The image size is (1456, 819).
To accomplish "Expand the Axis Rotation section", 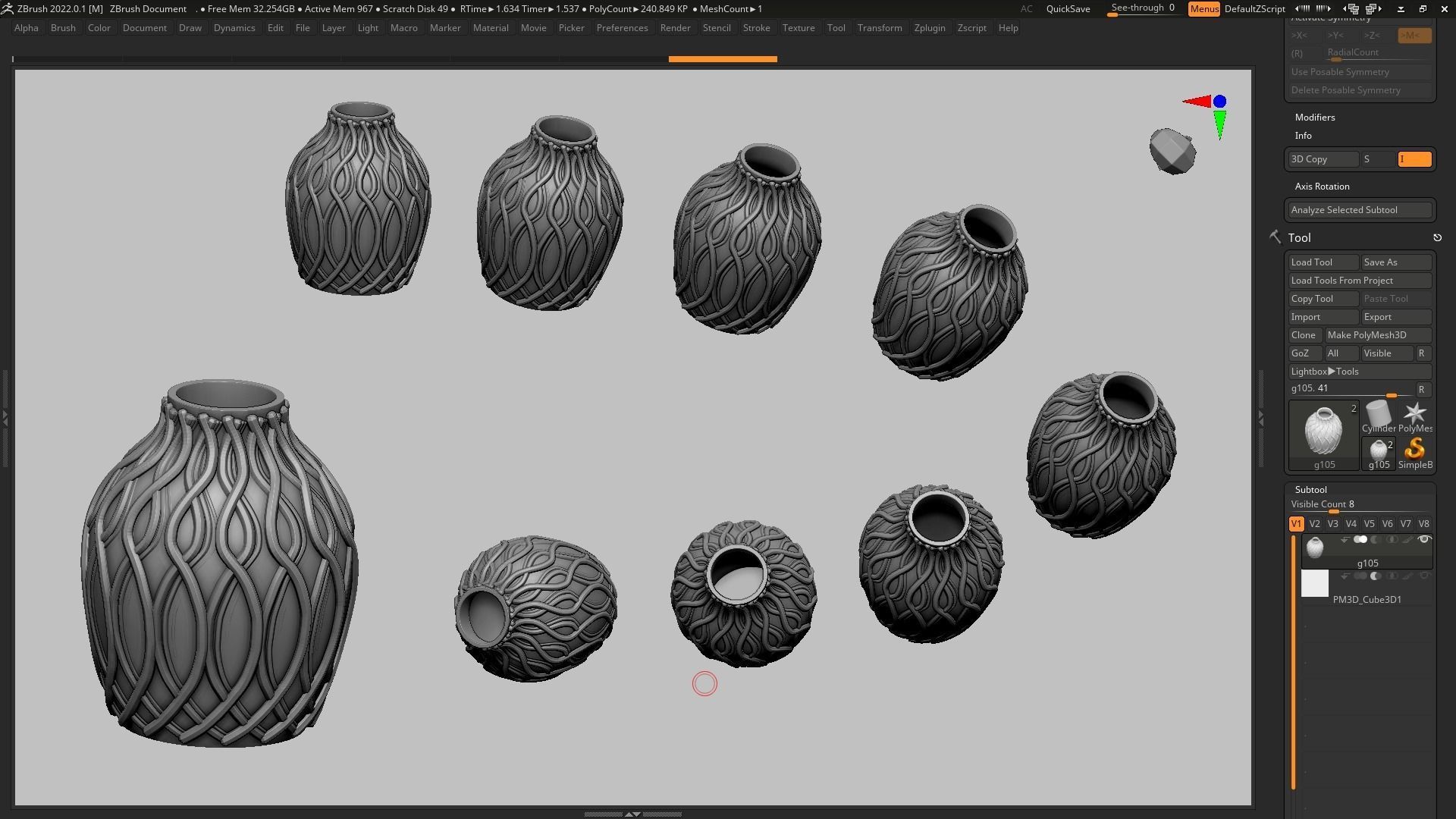I will pos(1321,187).
